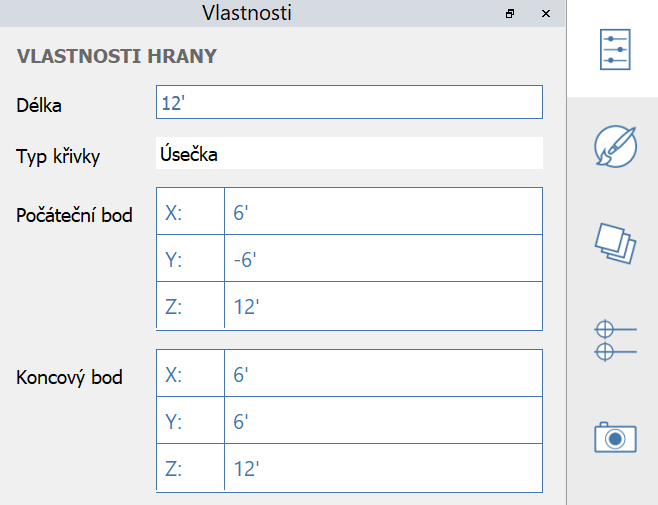
Task: Undock the Vlastnosti panel
Action: tap(510, 14)
